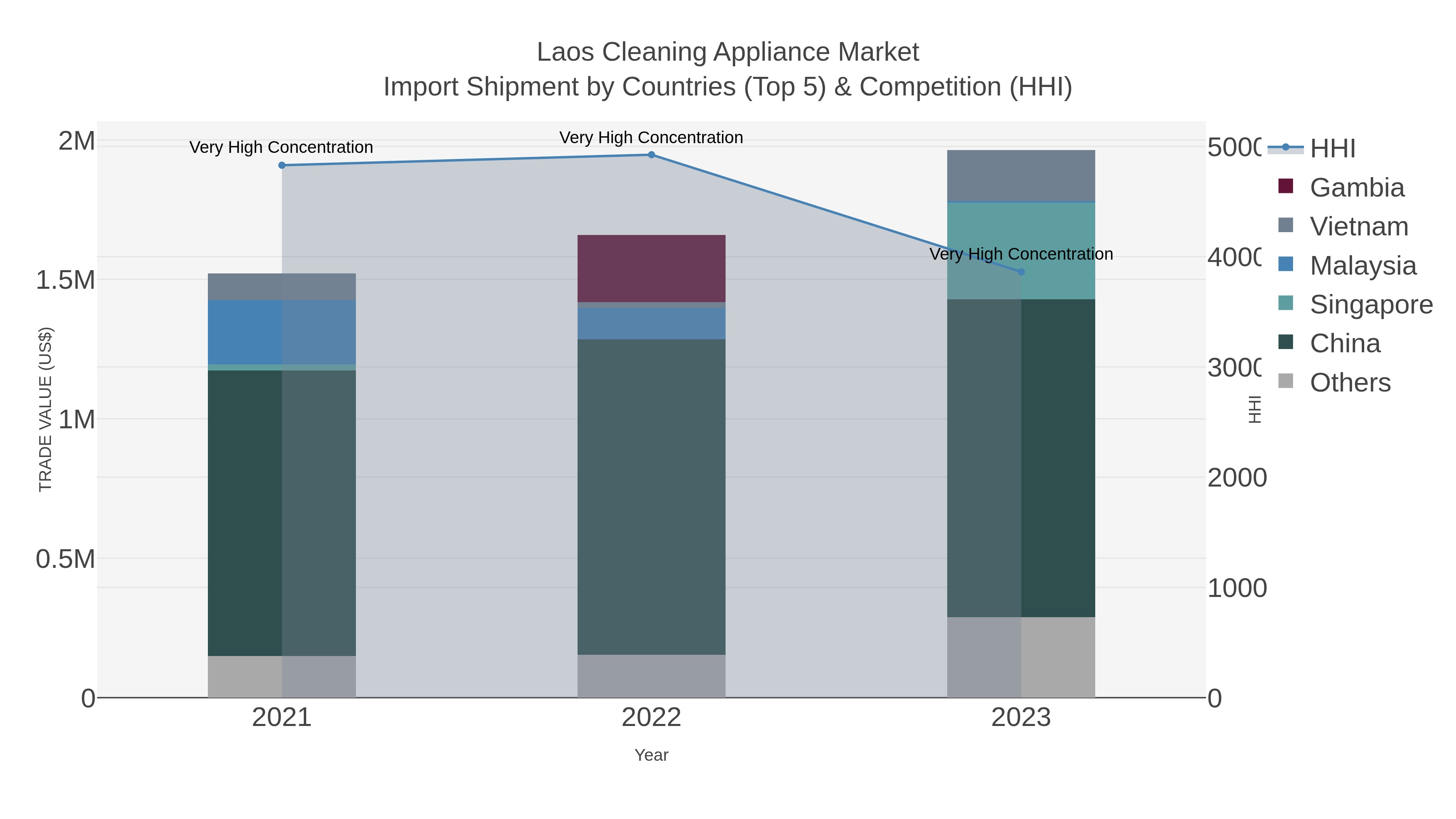Click Very High Concentration annotation above 2021
Viewport: 1456px width, 819px height.
click(x=281, y=148)
